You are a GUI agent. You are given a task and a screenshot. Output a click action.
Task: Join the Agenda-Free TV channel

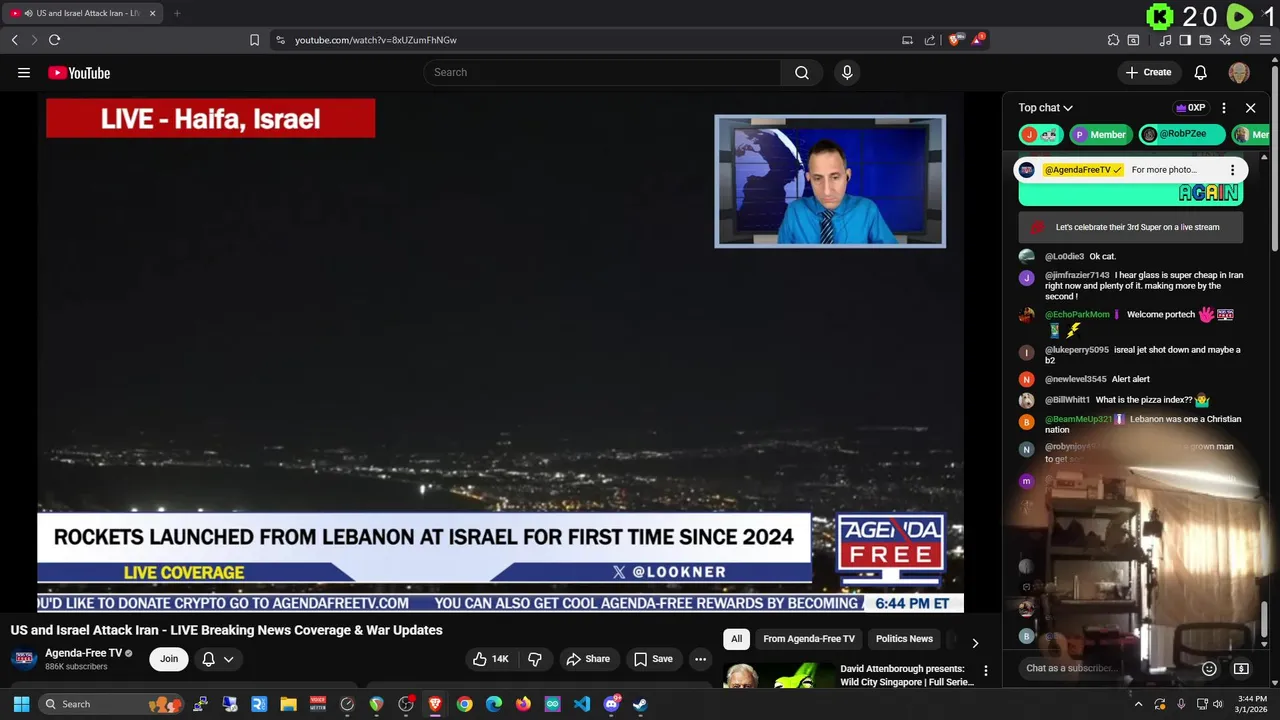coord(169,659)
